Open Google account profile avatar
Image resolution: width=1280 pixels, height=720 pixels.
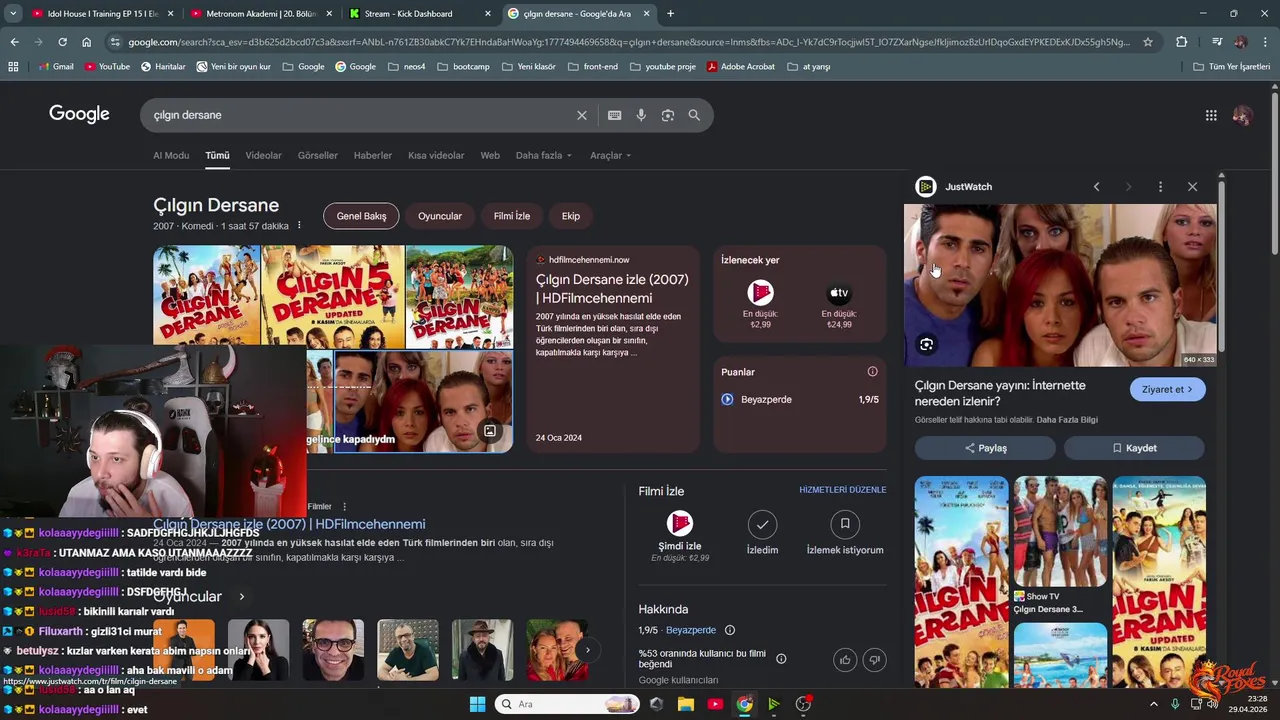1242,115
